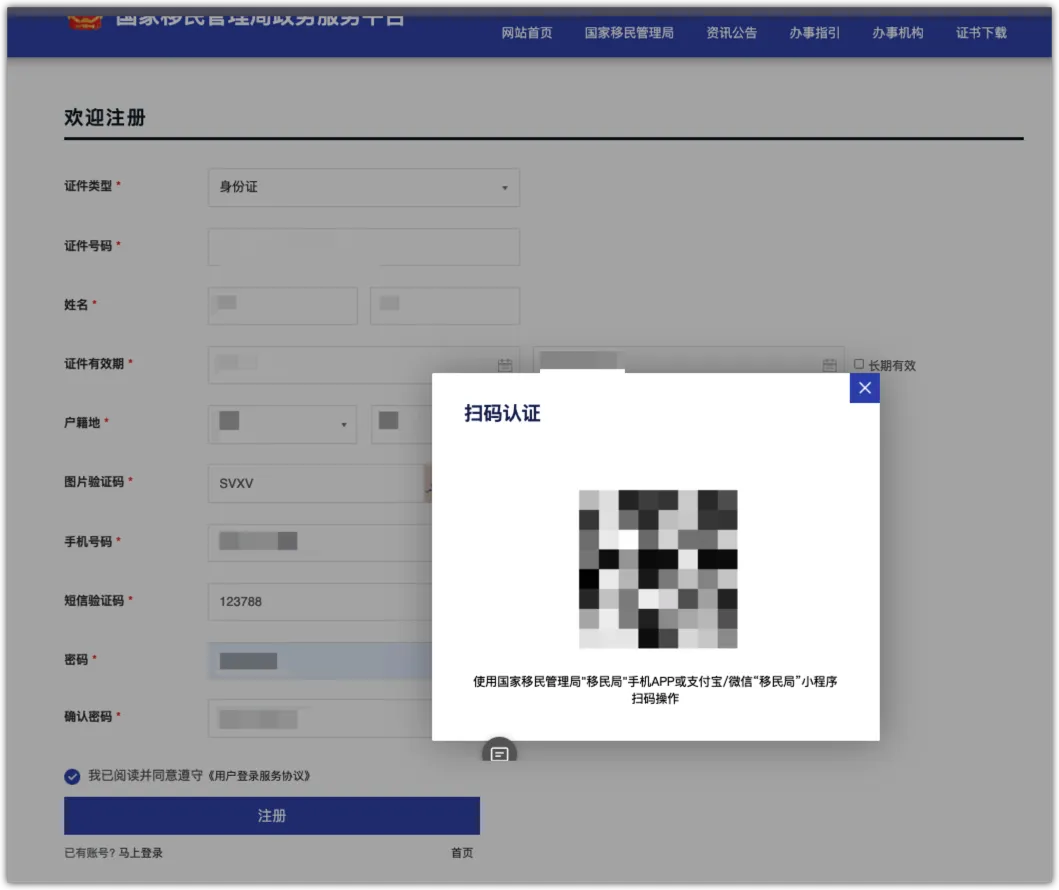Click into the 证件号码 input field
This screenshot has height=890, width=1059.
click(363, 247)
